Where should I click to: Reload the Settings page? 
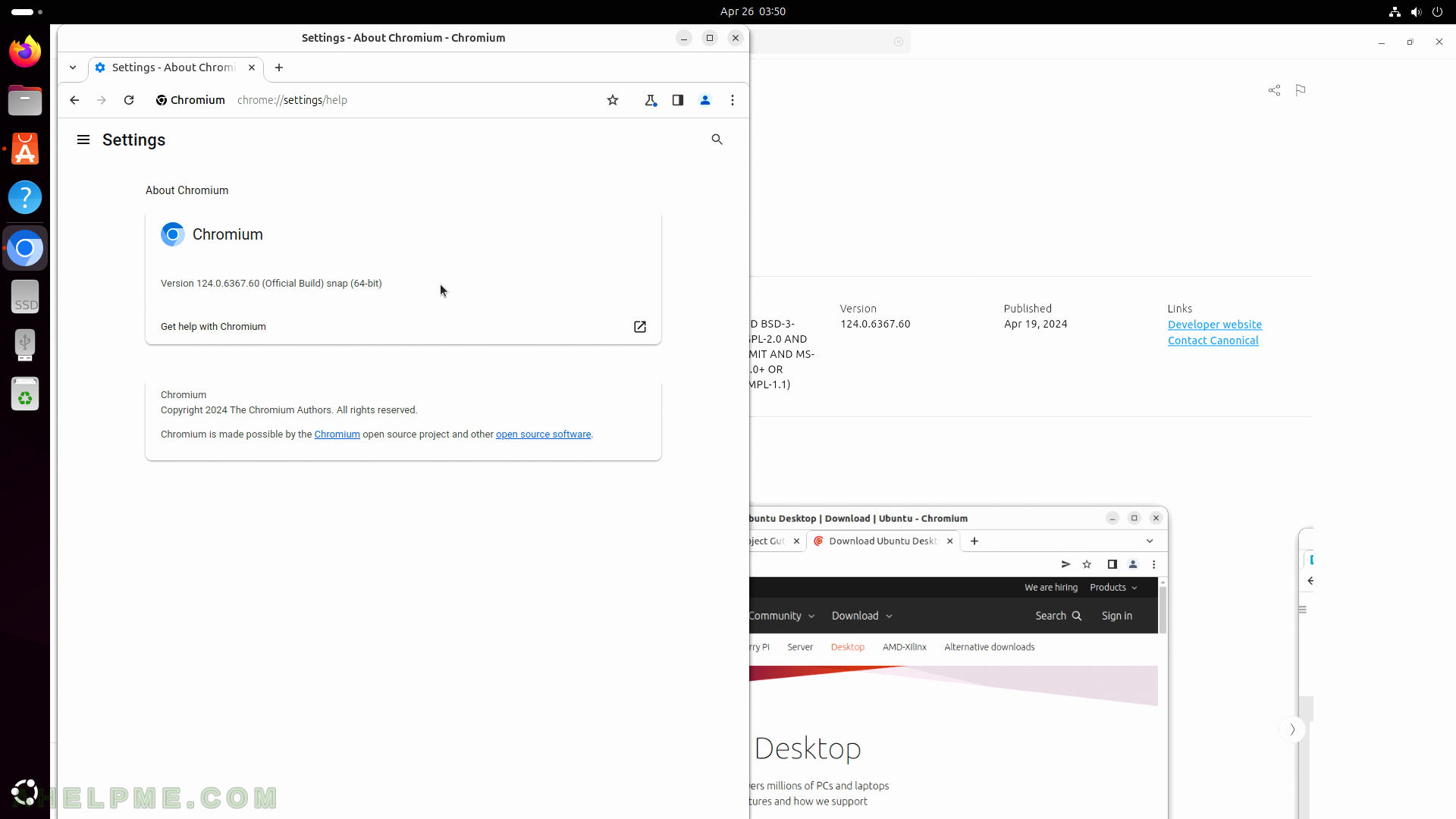129,100
